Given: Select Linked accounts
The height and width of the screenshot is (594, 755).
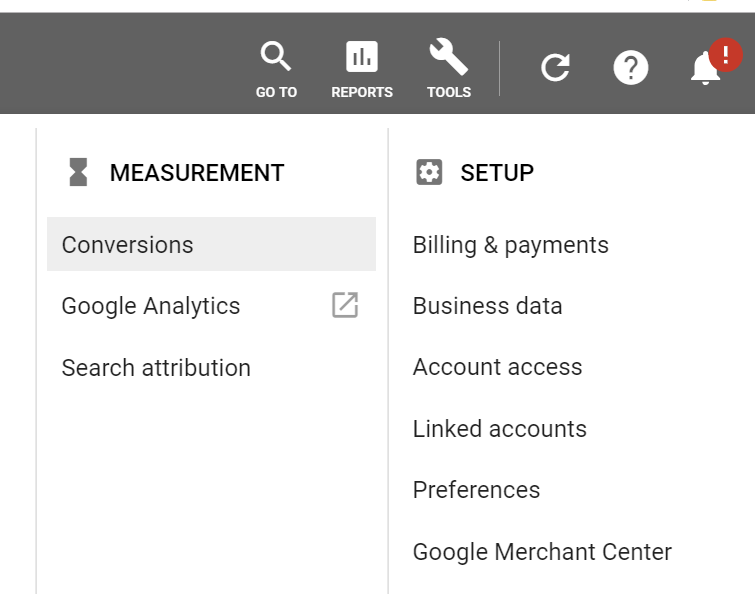Looking at the screenshot, I should [x=499, y=429].
